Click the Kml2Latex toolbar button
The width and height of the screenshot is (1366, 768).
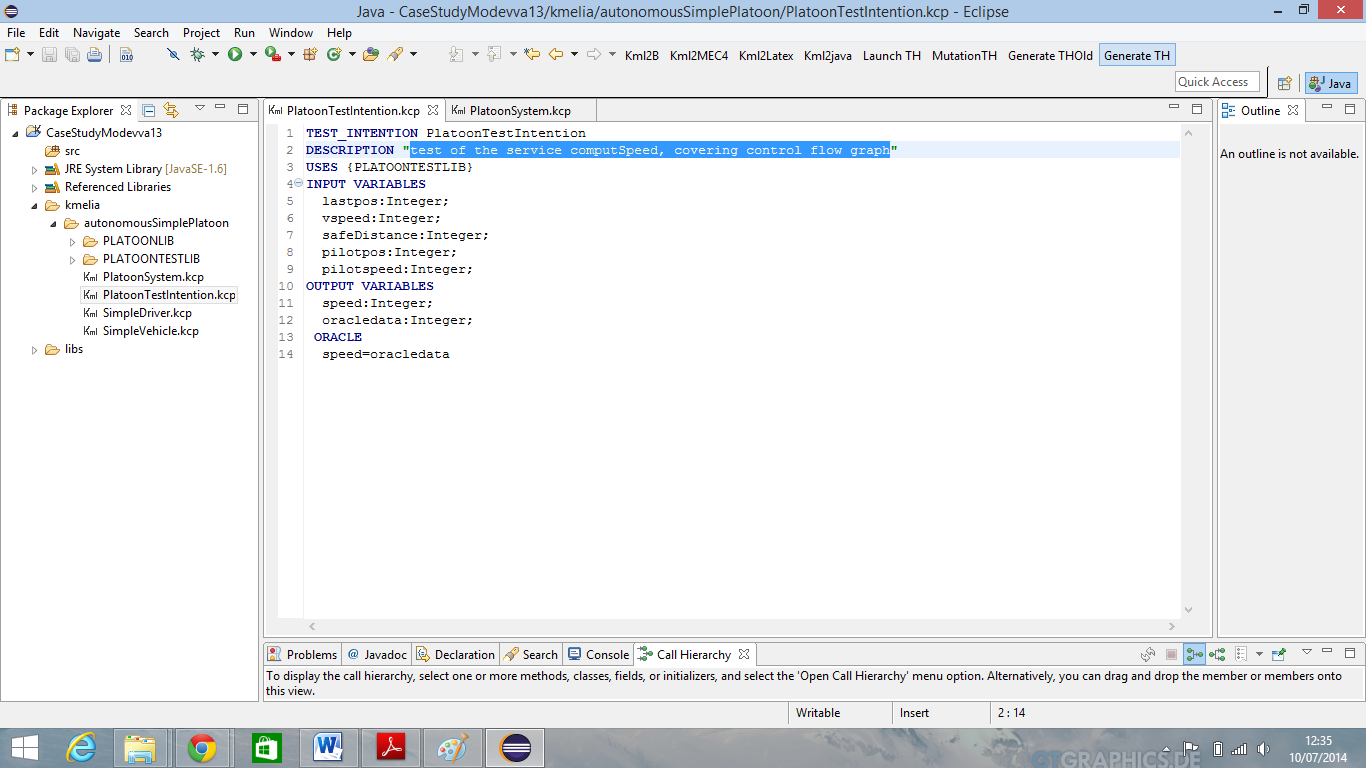pyautogui.click(x=765, y=56)
